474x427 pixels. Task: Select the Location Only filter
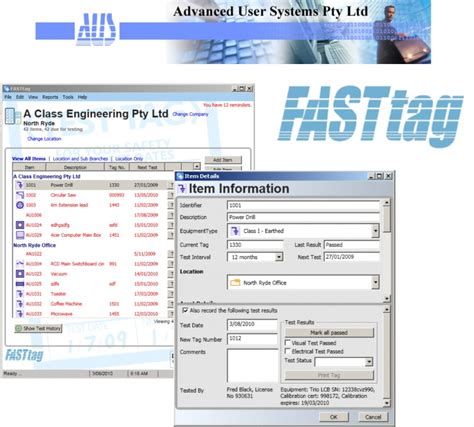click(129, 159)
